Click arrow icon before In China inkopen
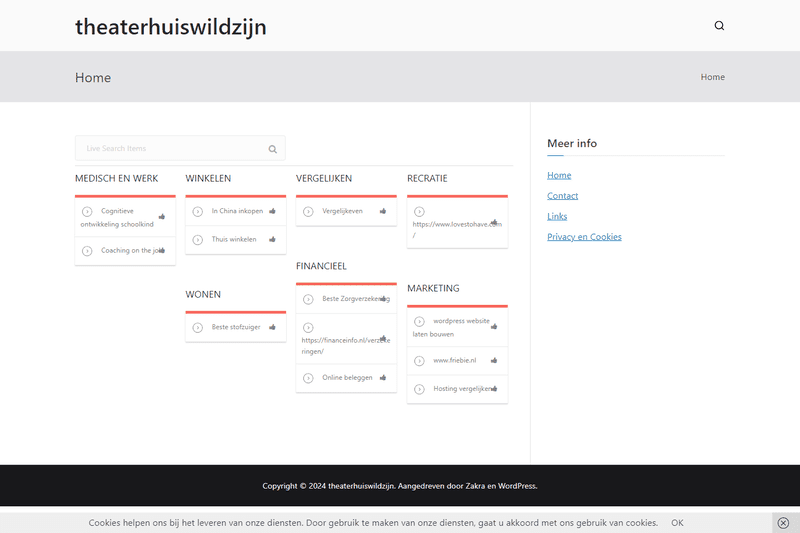Viewport: 800px width, 533px height. pyautogui.click(x=198, y=211)
